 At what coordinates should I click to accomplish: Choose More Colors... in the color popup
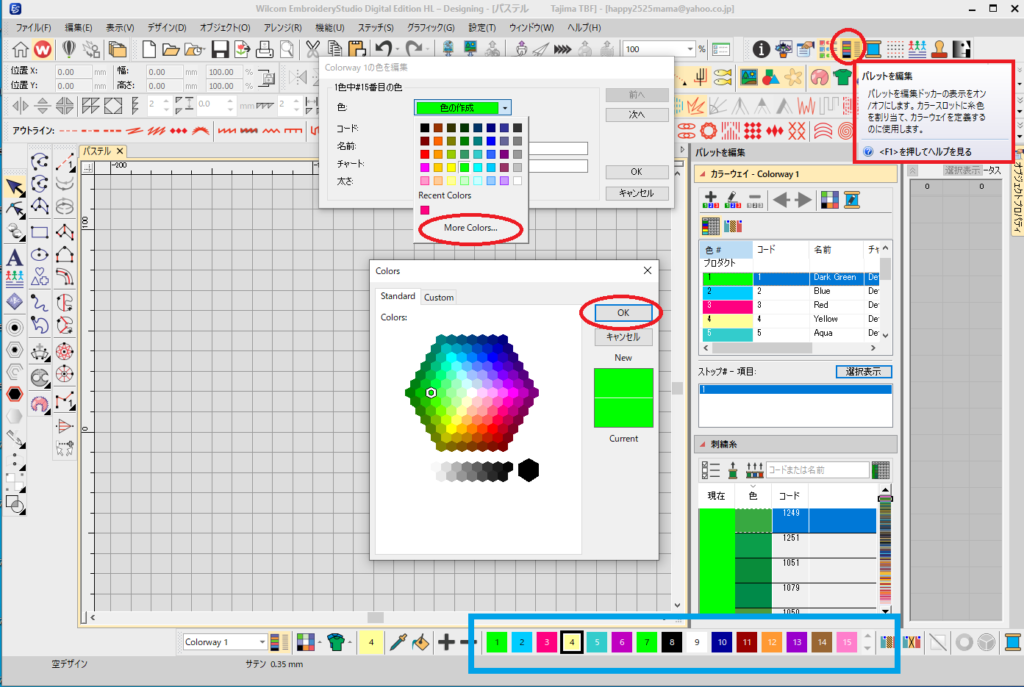(x=470, y=228)
